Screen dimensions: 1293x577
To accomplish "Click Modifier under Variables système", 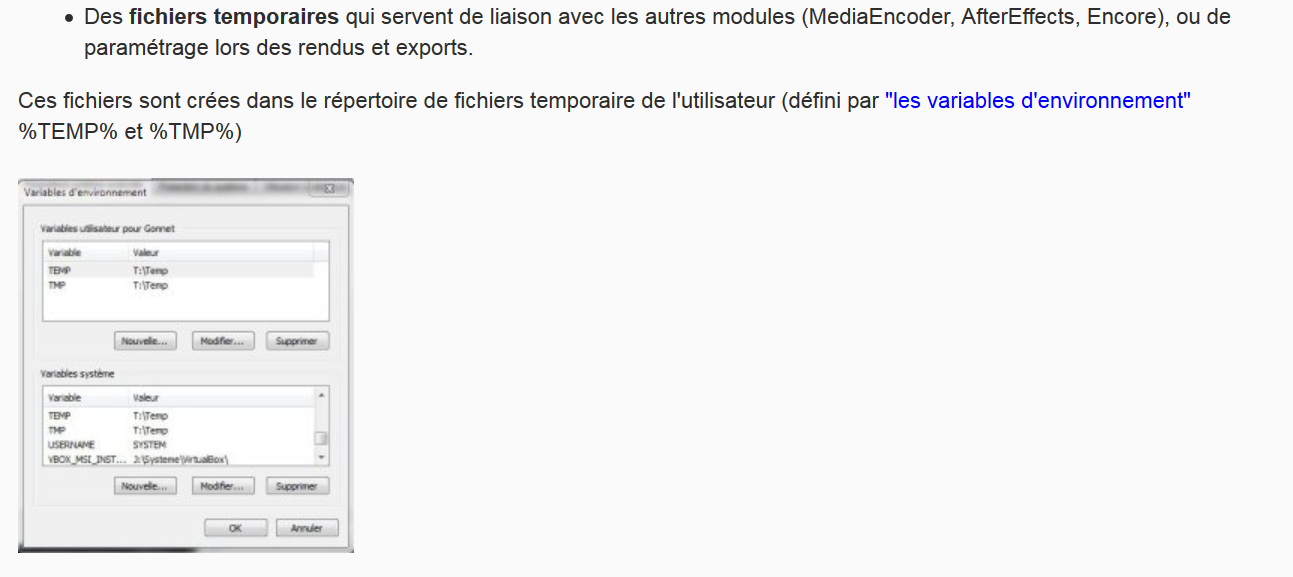I will [x=223, y=486].
